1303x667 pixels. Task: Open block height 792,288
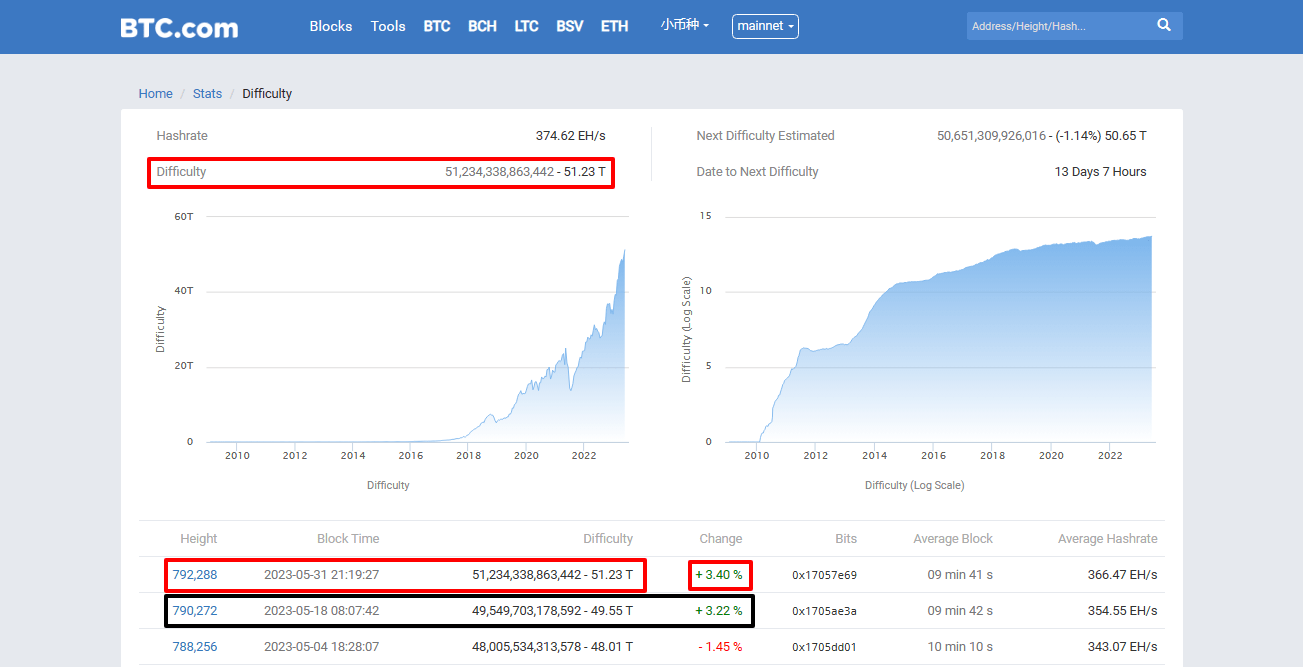(195, 575)
